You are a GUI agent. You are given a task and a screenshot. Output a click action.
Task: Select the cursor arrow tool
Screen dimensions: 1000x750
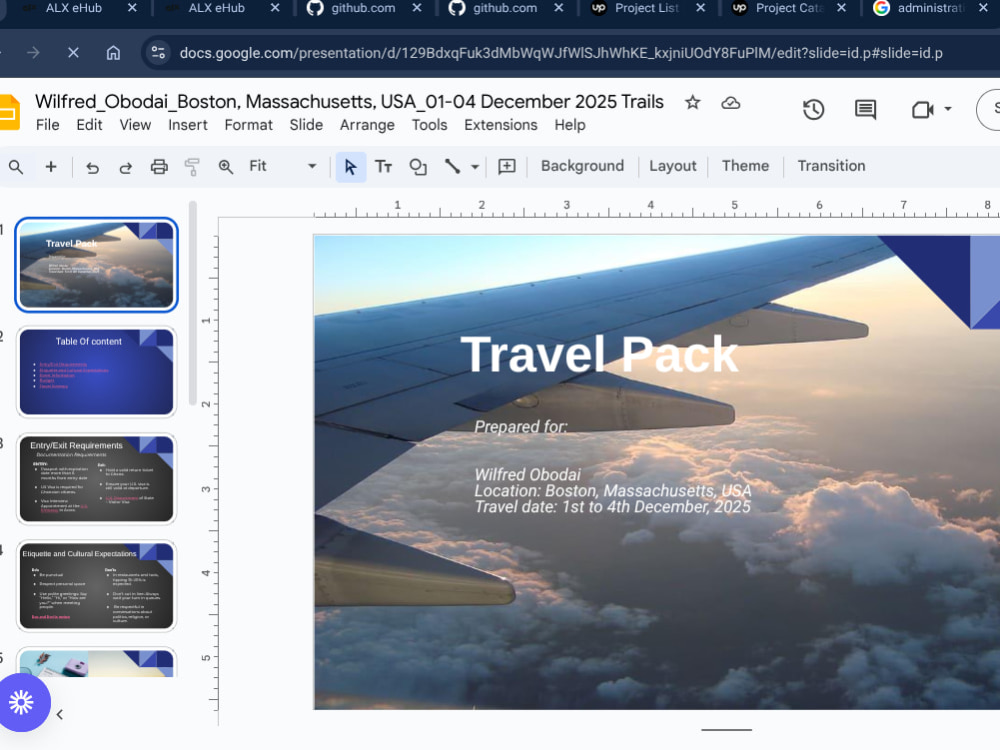[x=351, y=167]
